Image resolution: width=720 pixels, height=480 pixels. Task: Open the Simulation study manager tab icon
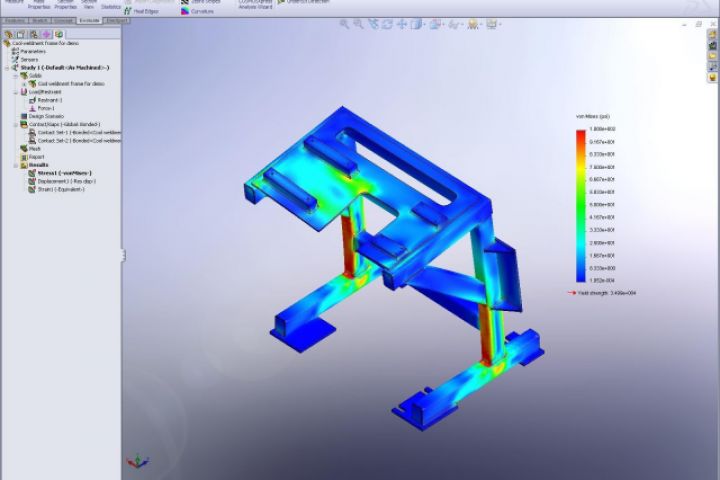[59, 34]
